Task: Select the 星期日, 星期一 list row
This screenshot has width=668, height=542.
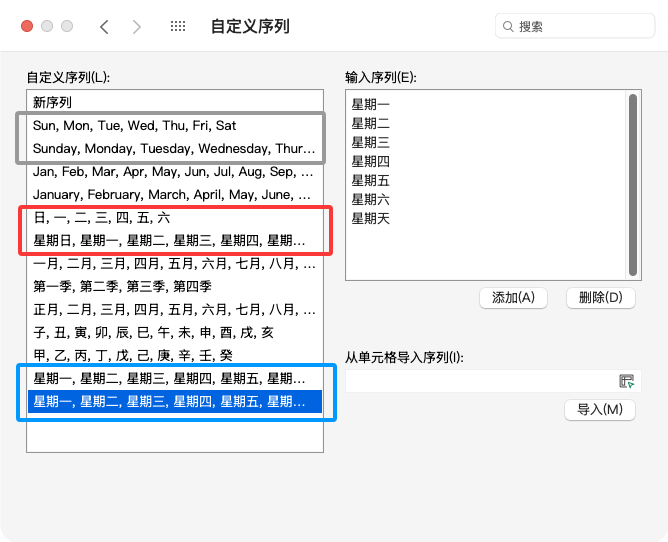Action: click(175, 240)
